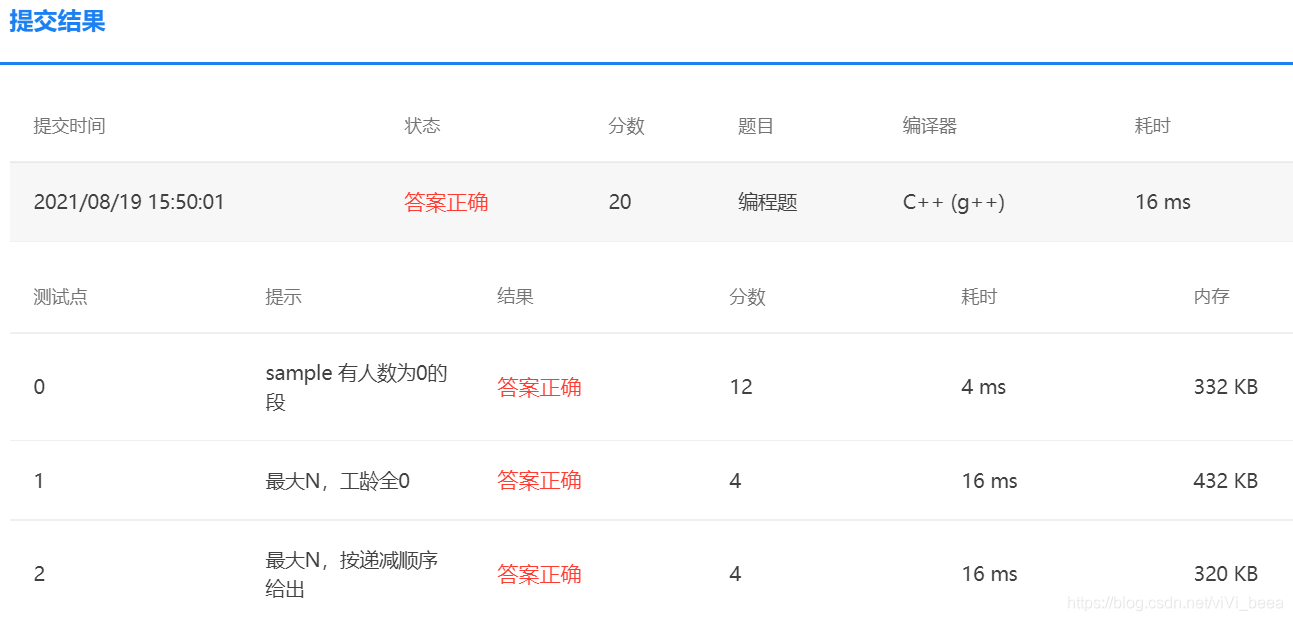The image size is (1293, 621).
Task: Click the 提交时间 column header
Action: pos(69,126)
